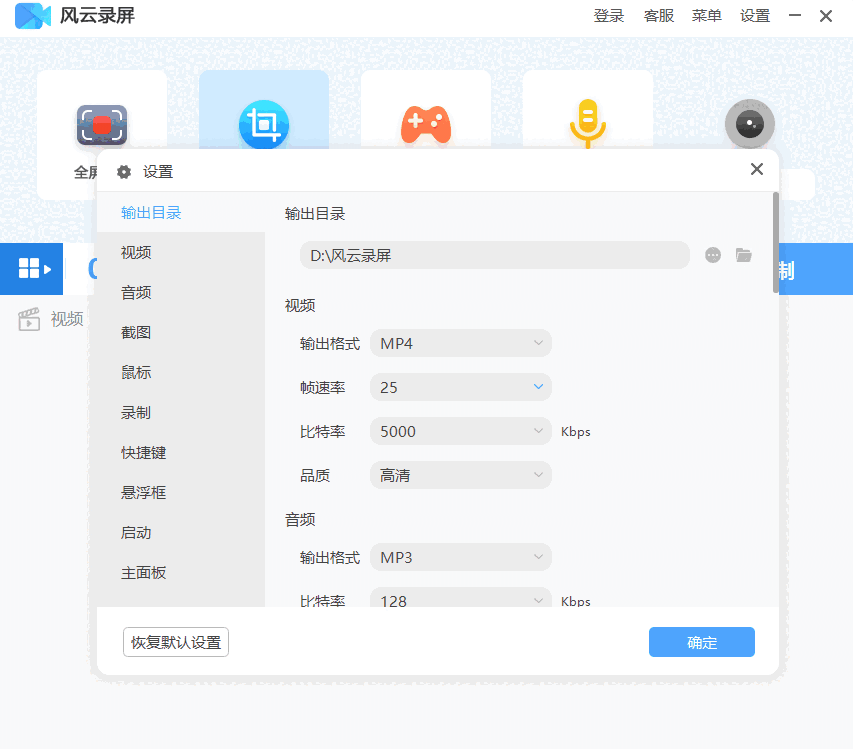Click the 风云录屏 app logo
The height and width of the screenshot is (749, 853).
[33, 15]
